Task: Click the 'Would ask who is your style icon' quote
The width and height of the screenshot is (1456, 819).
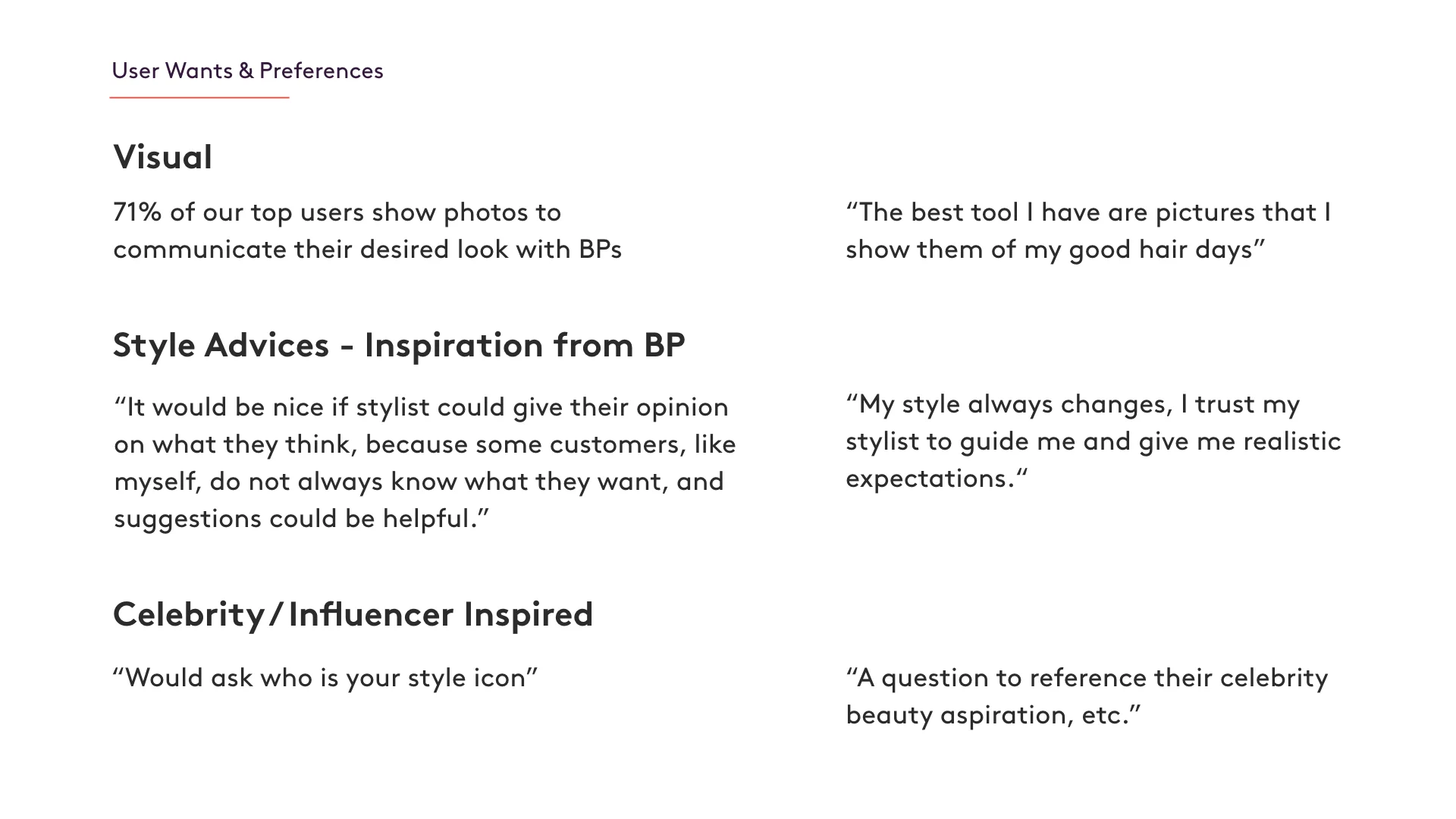Action: (x=325, y=678)
